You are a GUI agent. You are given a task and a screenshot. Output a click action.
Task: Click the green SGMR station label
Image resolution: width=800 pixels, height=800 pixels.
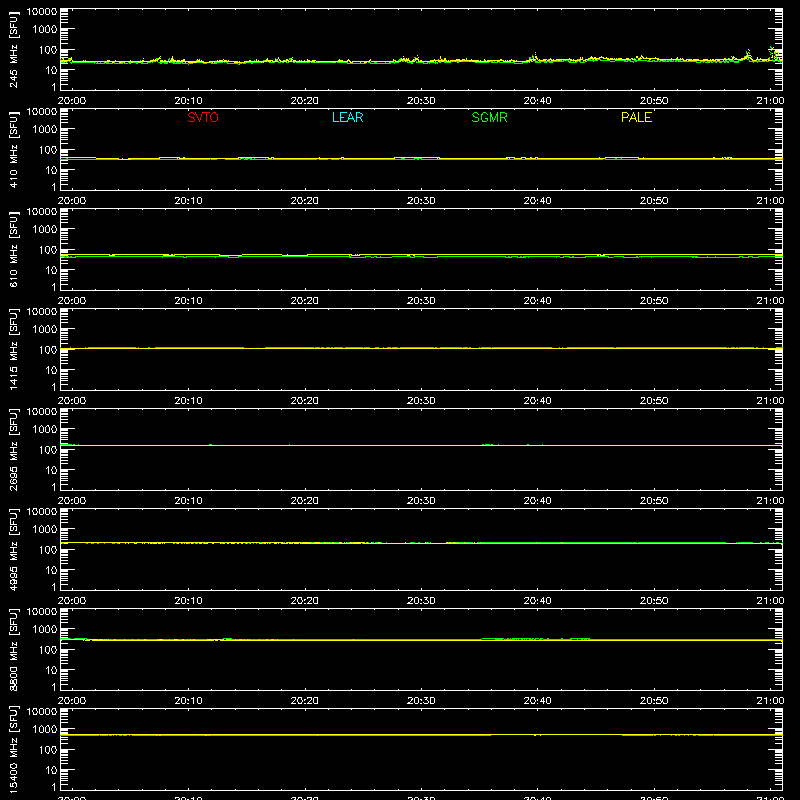point(489,117)
